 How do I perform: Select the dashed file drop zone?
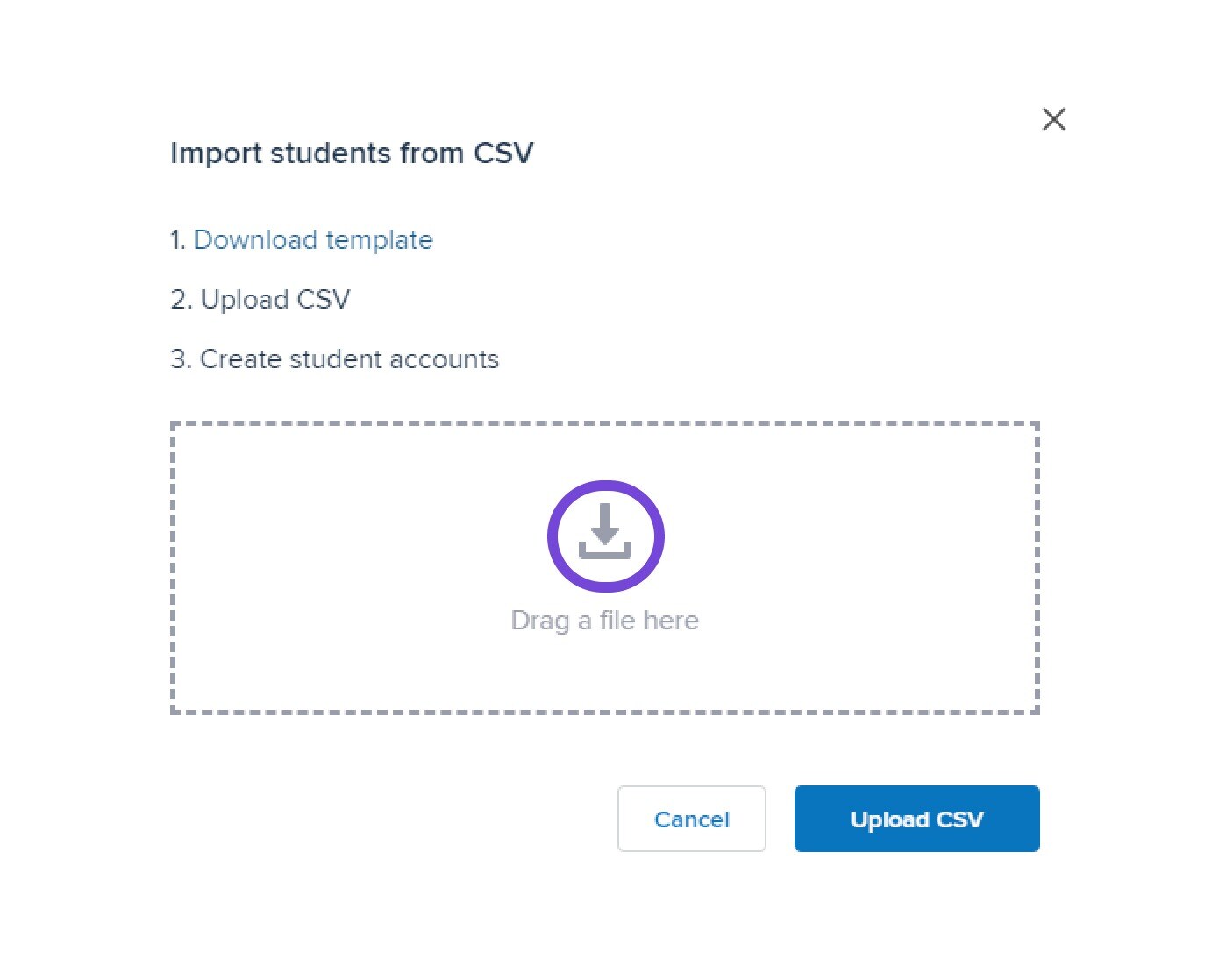tap(605, 568)
